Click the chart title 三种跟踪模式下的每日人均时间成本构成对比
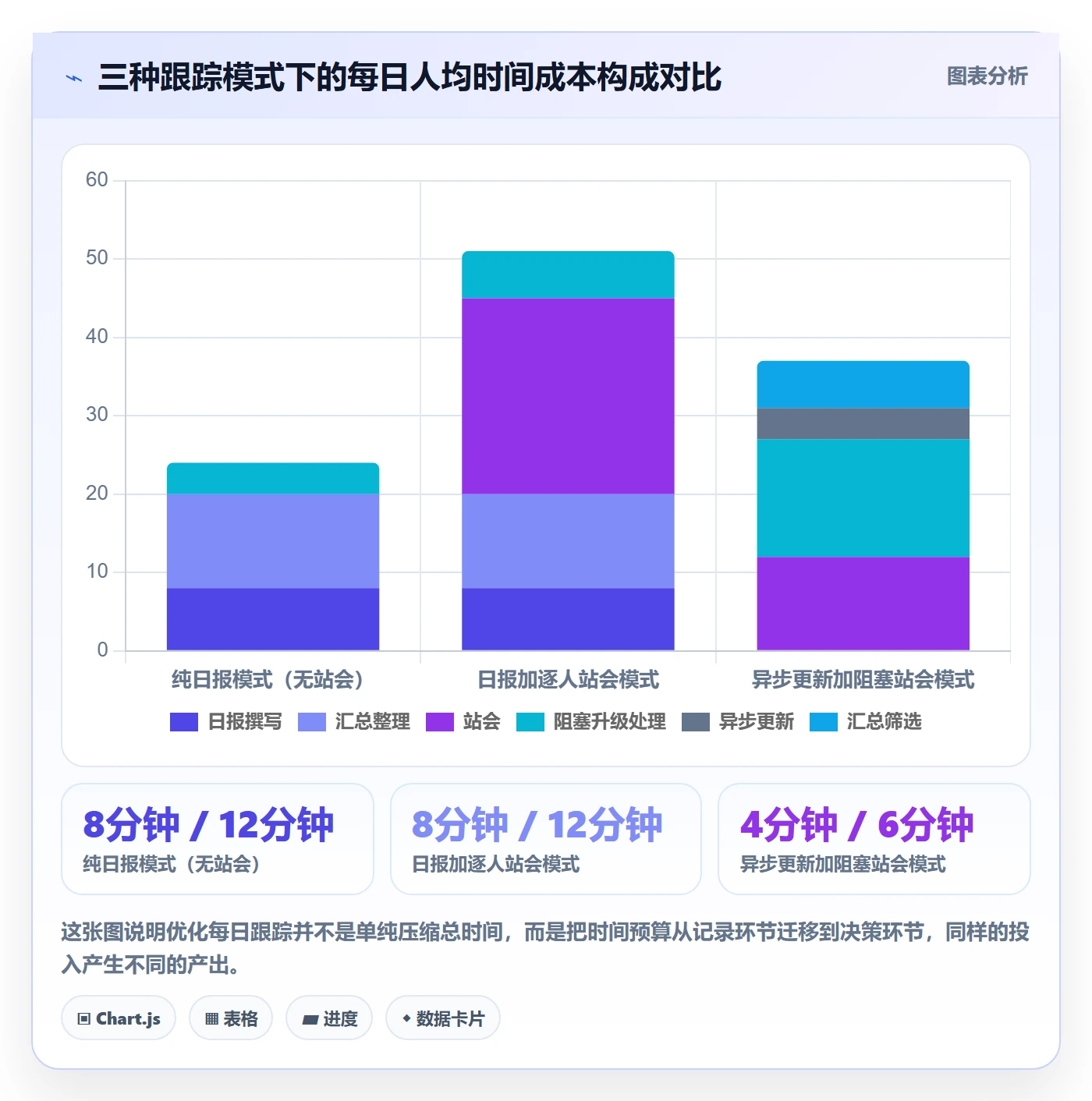Image resolution: width=1092 pixels, height=1101 pixels. click(x=409, y=77)
